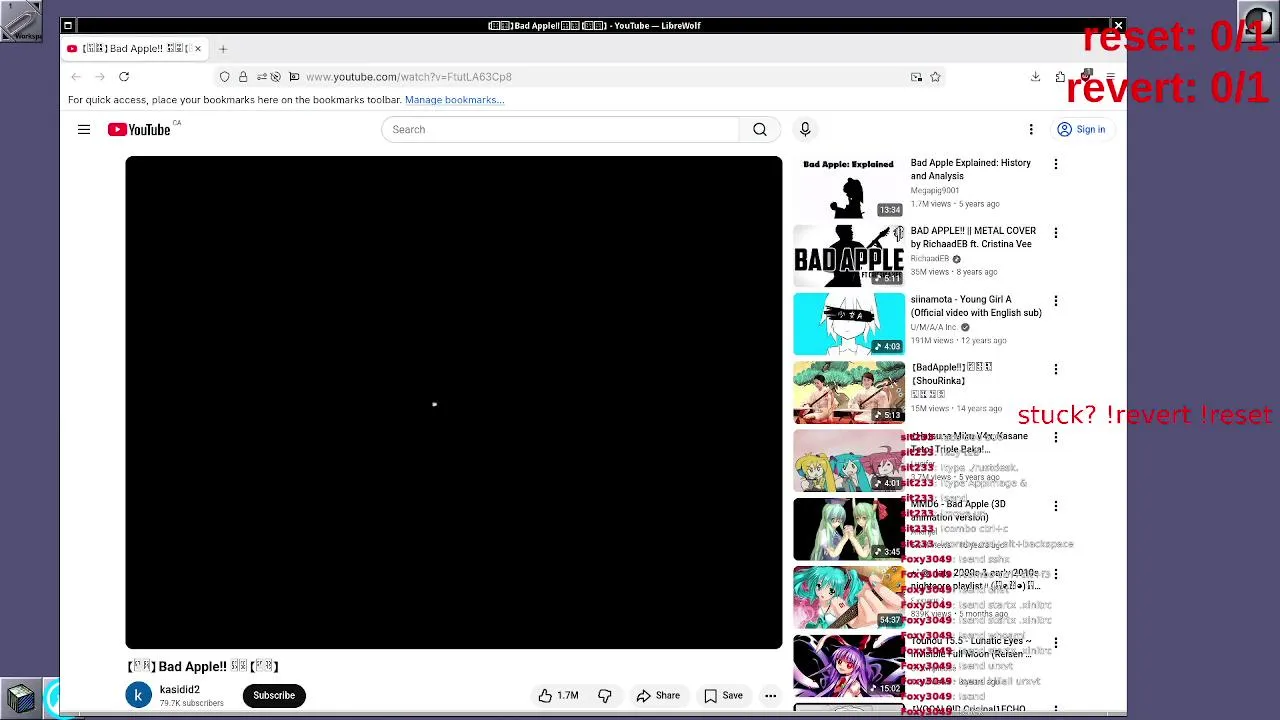The image size is (1280, 720).
Task: Open options menu for METAL COVER video
Action: (1055, 232)
